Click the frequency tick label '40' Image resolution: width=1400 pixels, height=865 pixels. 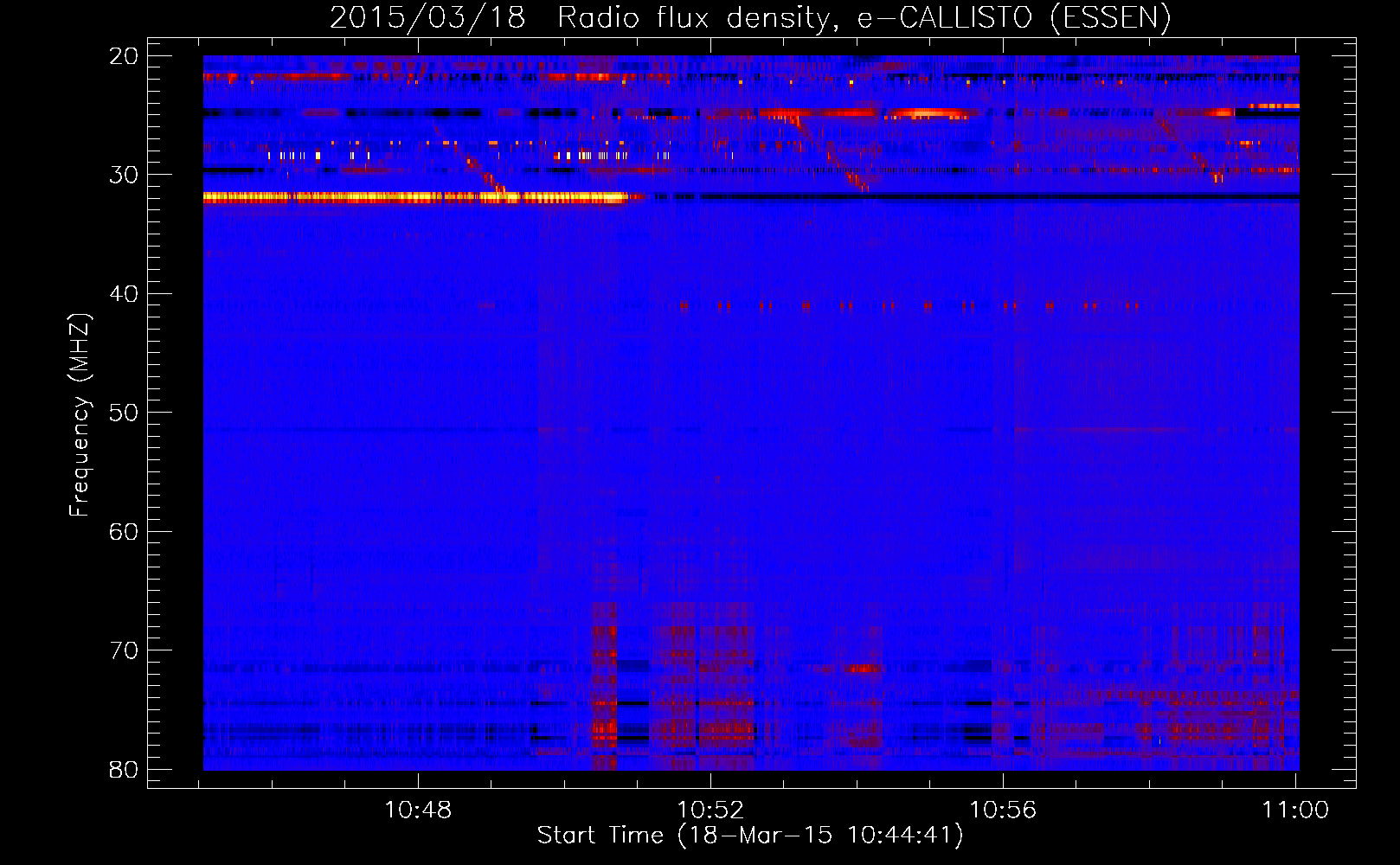pos(124,294)
